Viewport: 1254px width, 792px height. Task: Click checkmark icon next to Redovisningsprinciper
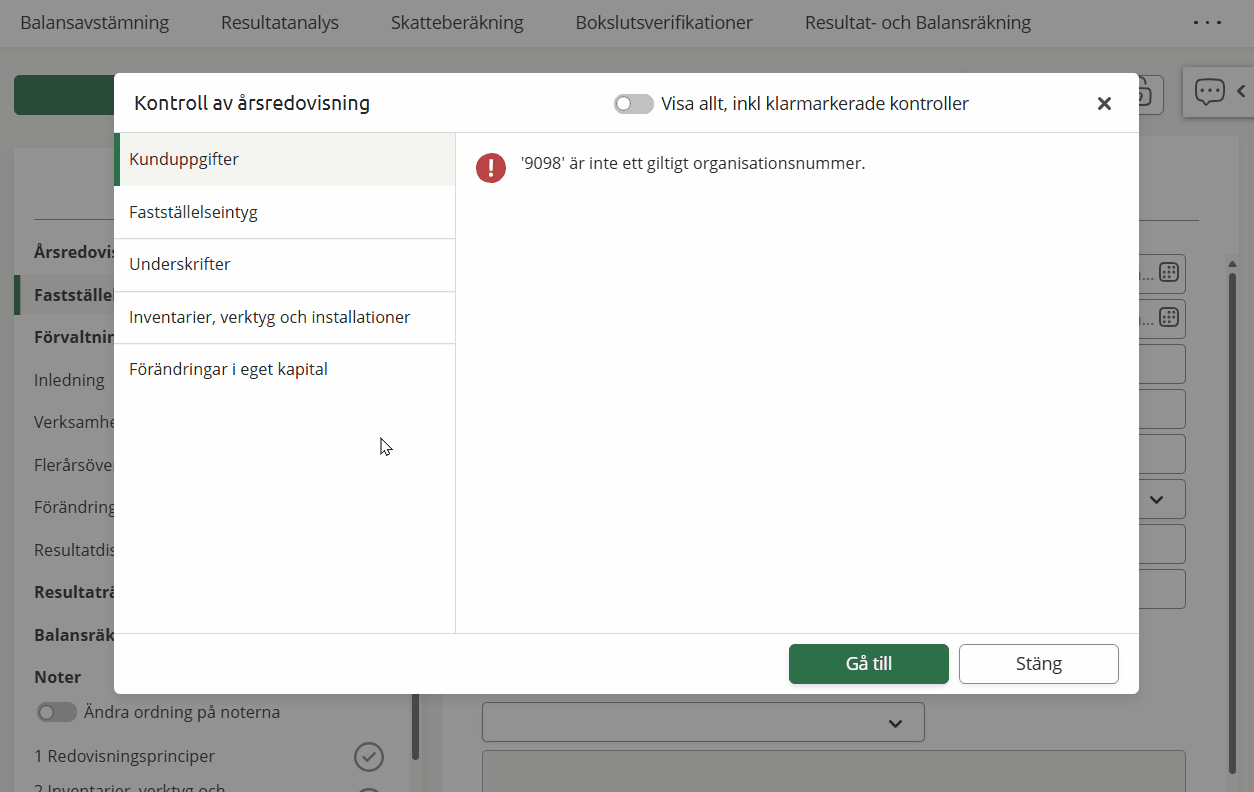[368, 757]
